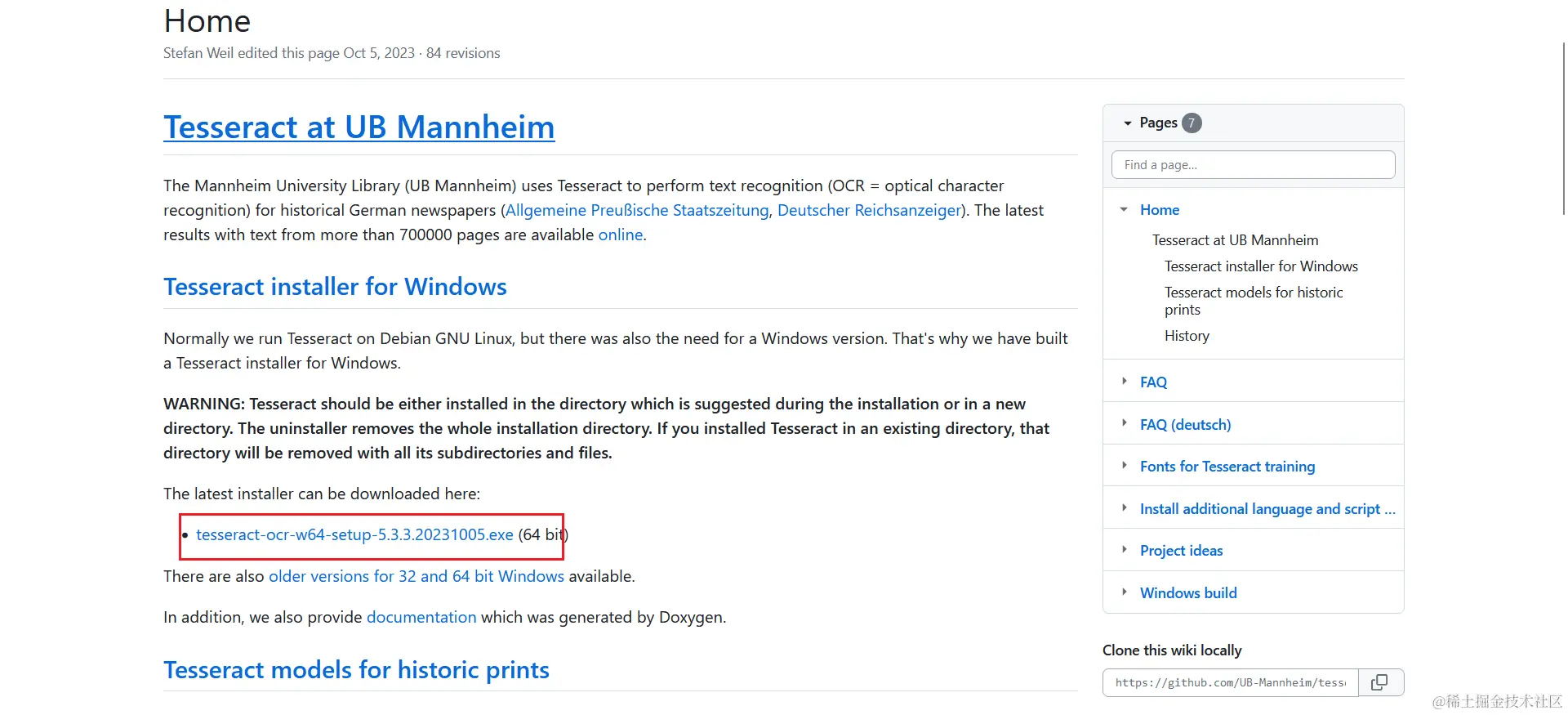The image size is (1568, 715).
Task: View the 84 revisions history
Action: [x=463, y=53]
